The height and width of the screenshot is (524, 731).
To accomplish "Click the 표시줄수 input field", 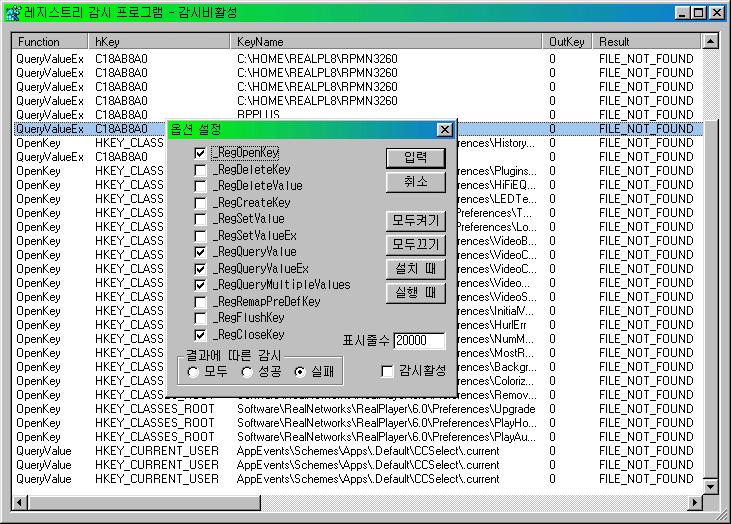I will pyautogui.click(x=419, y=341).
